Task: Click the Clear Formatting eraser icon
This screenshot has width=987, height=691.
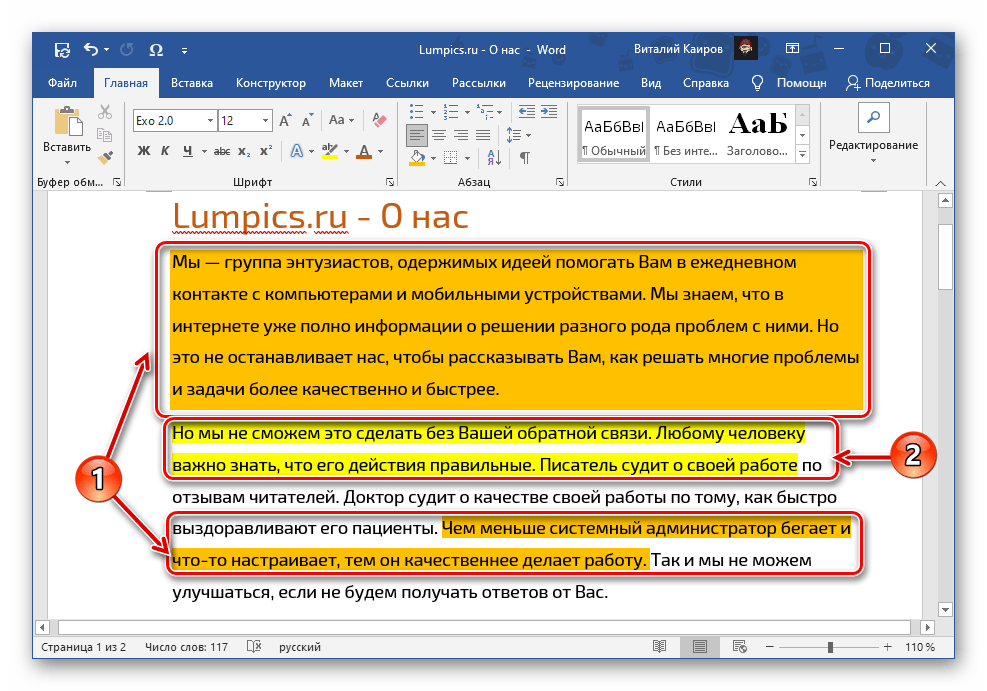Action: (x=378, y=121)
